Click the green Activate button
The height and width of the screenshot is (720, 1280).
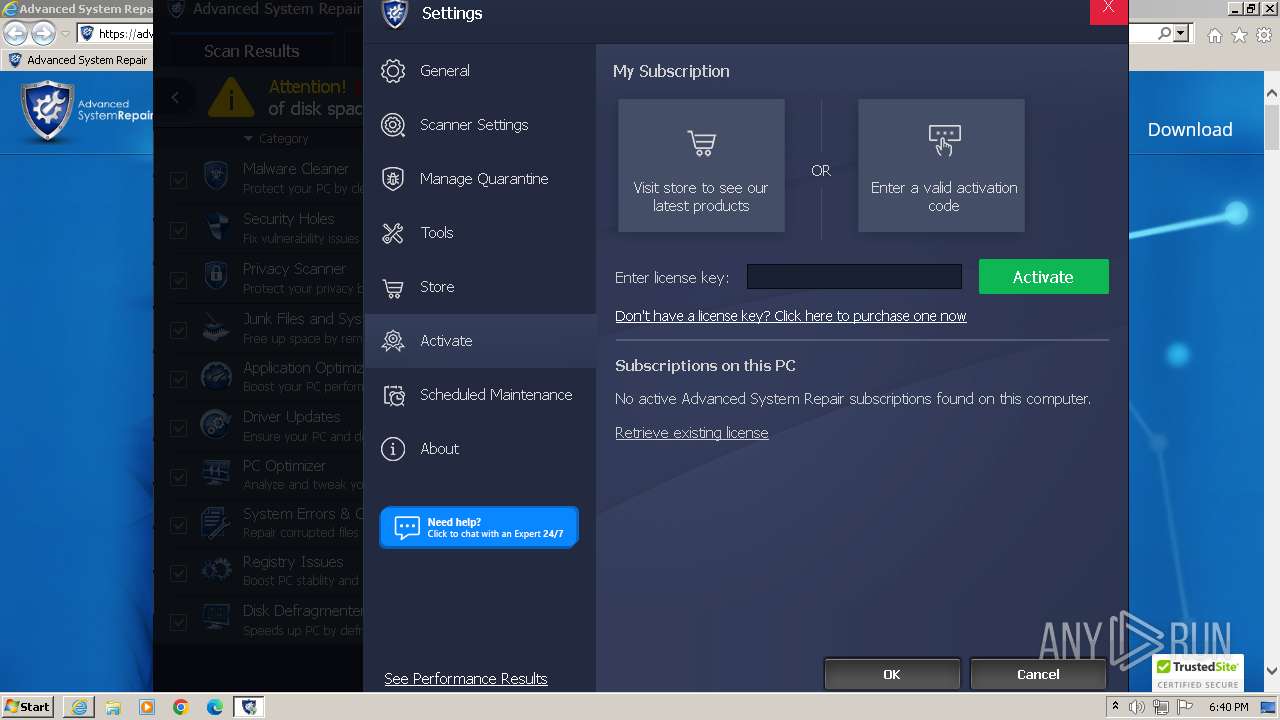(x=1043, y=277)
